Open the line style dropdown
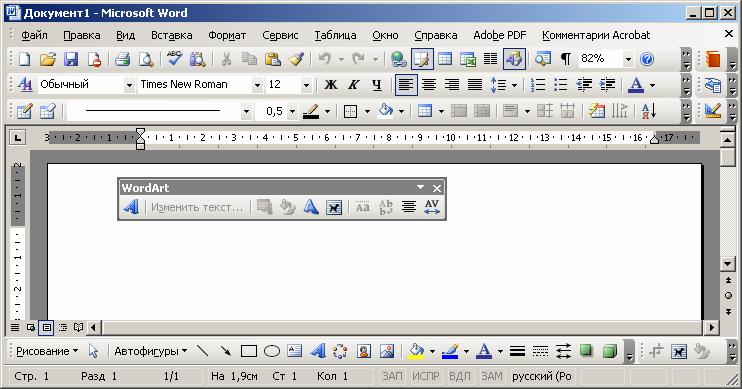This screenshot has height=389, width=742. (x=246, y=112)
